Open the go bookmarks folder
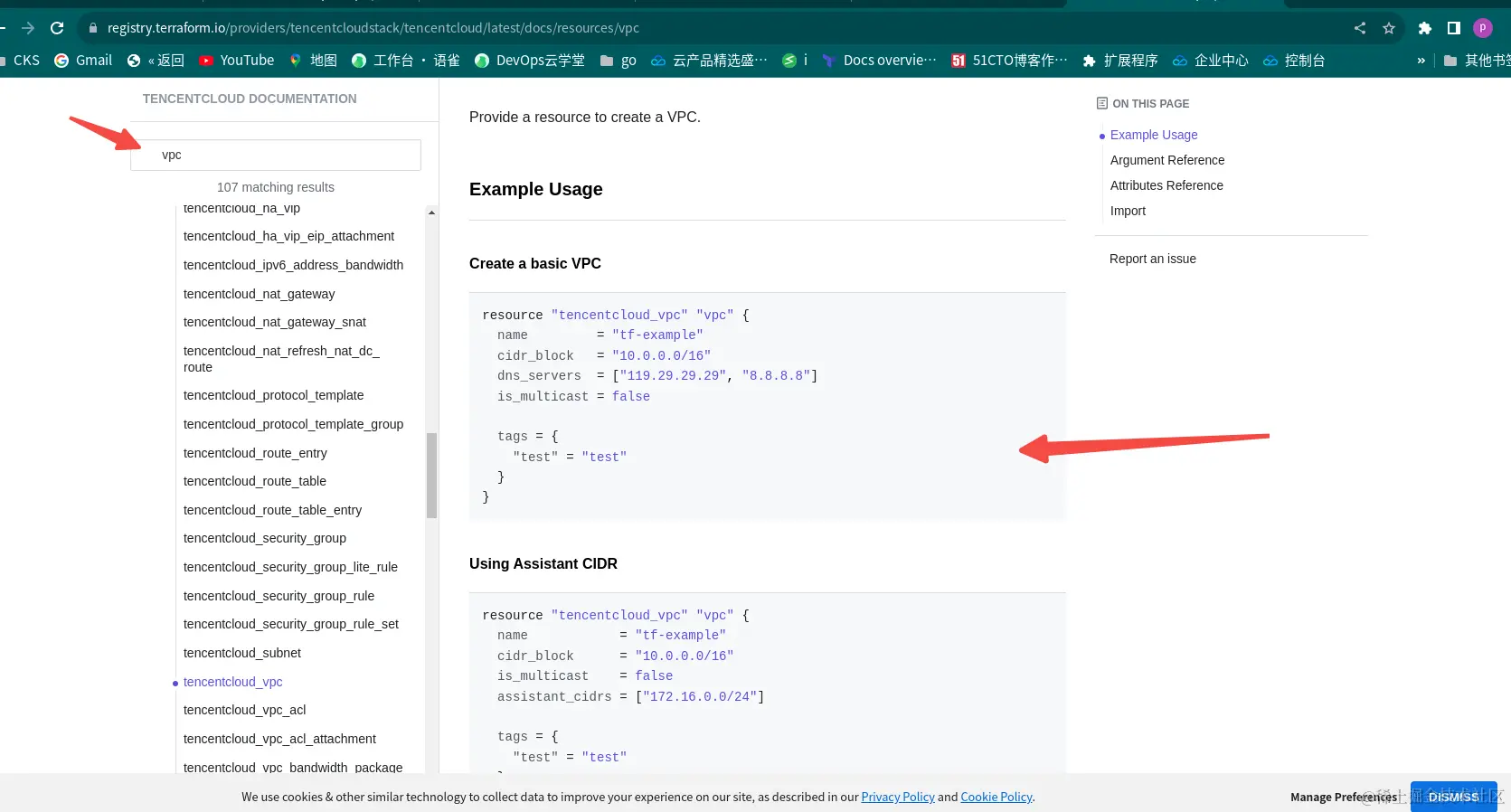 619,61
